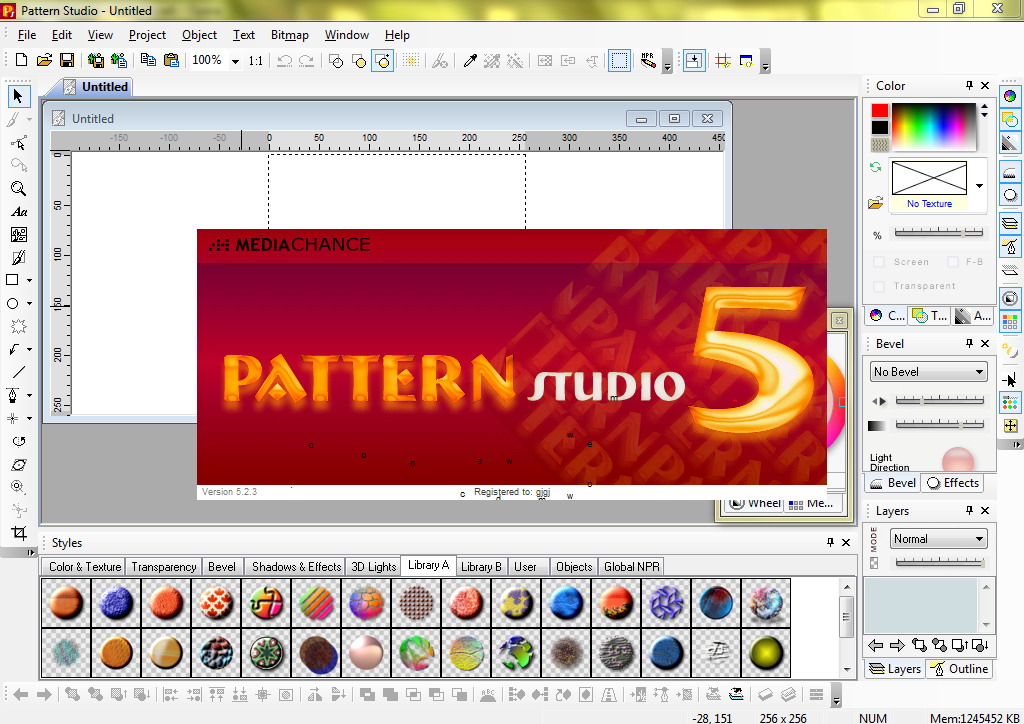Image resolution: width=1024 pixels, height=724 pixels.
Task: Toggle the dashed selection frame icon
Action: click(x=619, y=61)
